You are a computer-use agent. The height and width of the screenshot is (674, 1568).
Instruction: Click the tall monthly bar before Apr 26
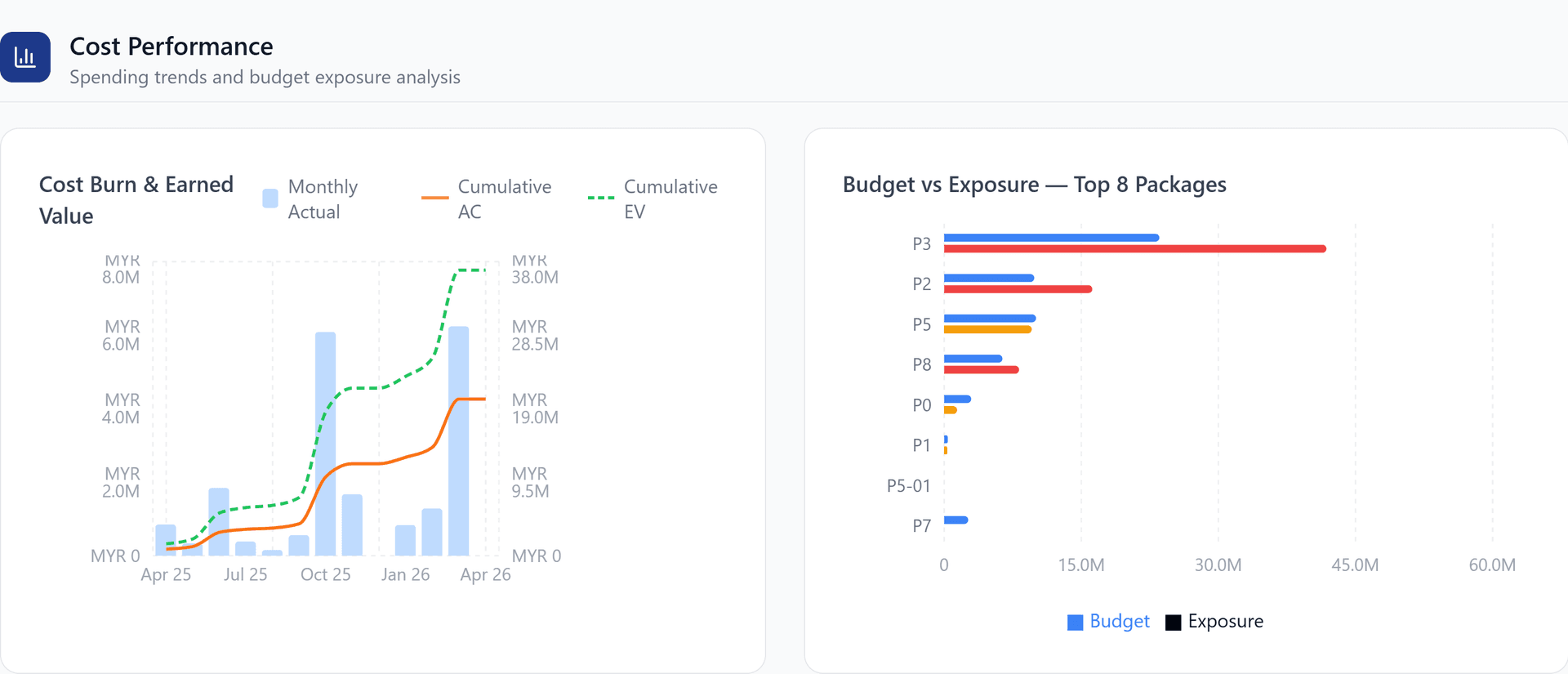click(x=459, y=441)
